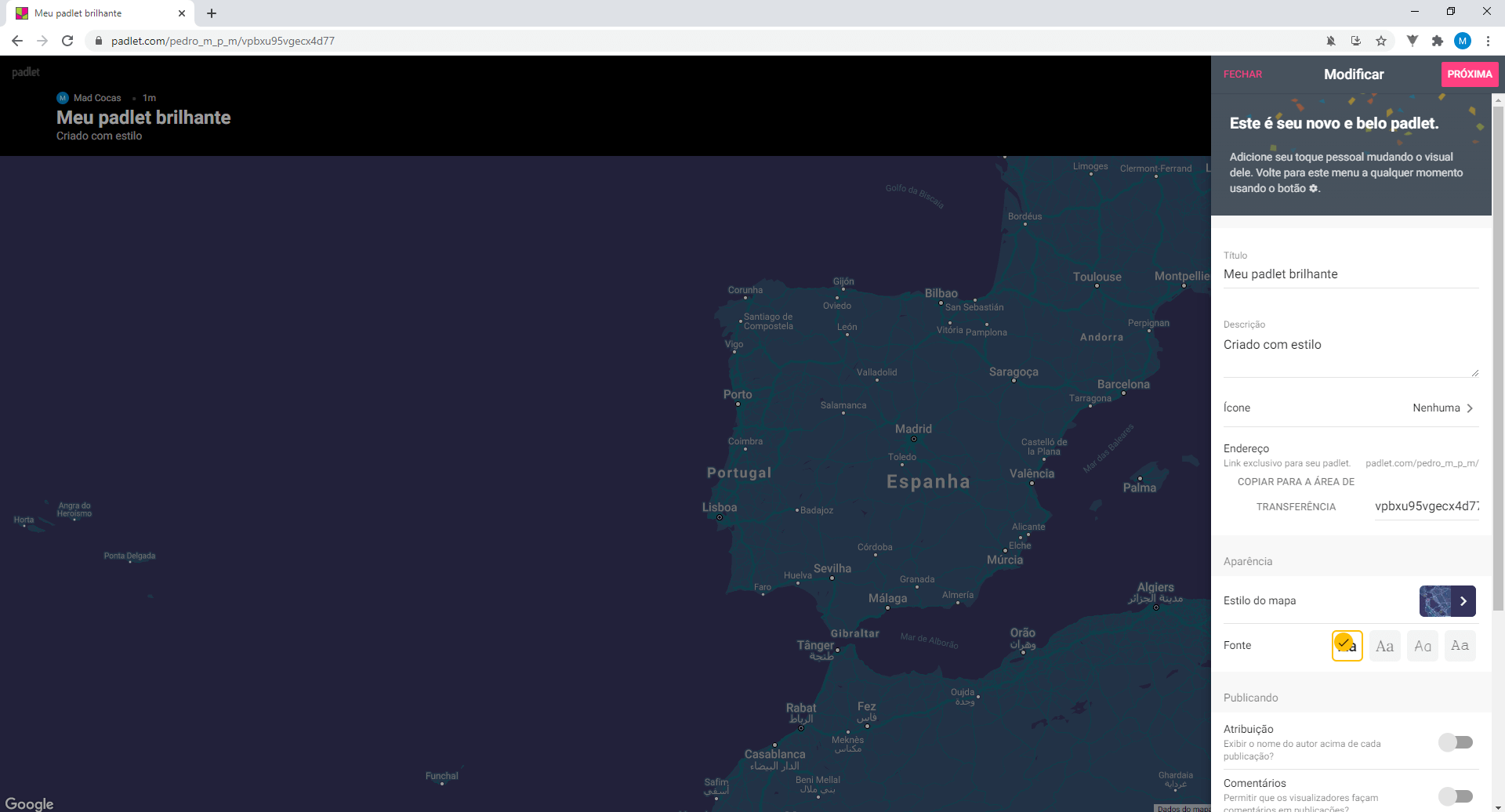Open Chrome's three-dot menu
1505x812 pixels.
tap(1488, 41)
